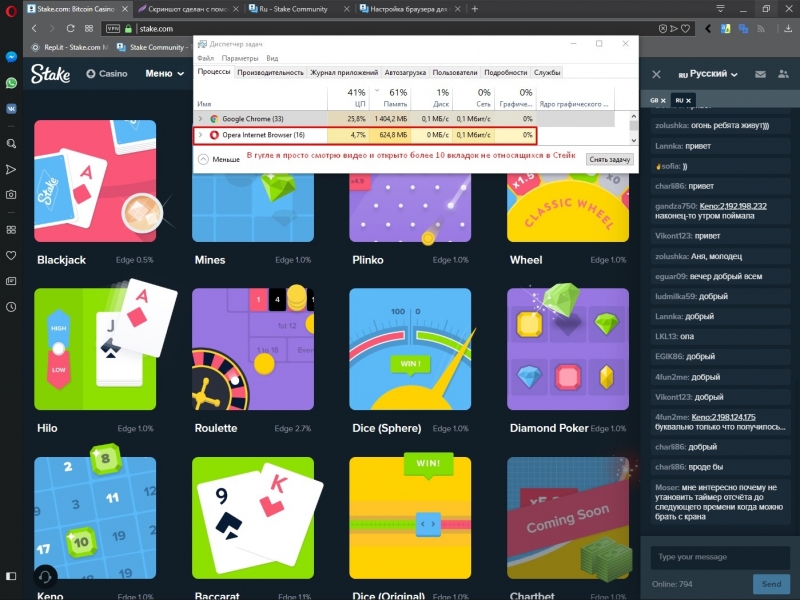Switch to the Пользователи tab
The image size is (800, 600).
455,72
